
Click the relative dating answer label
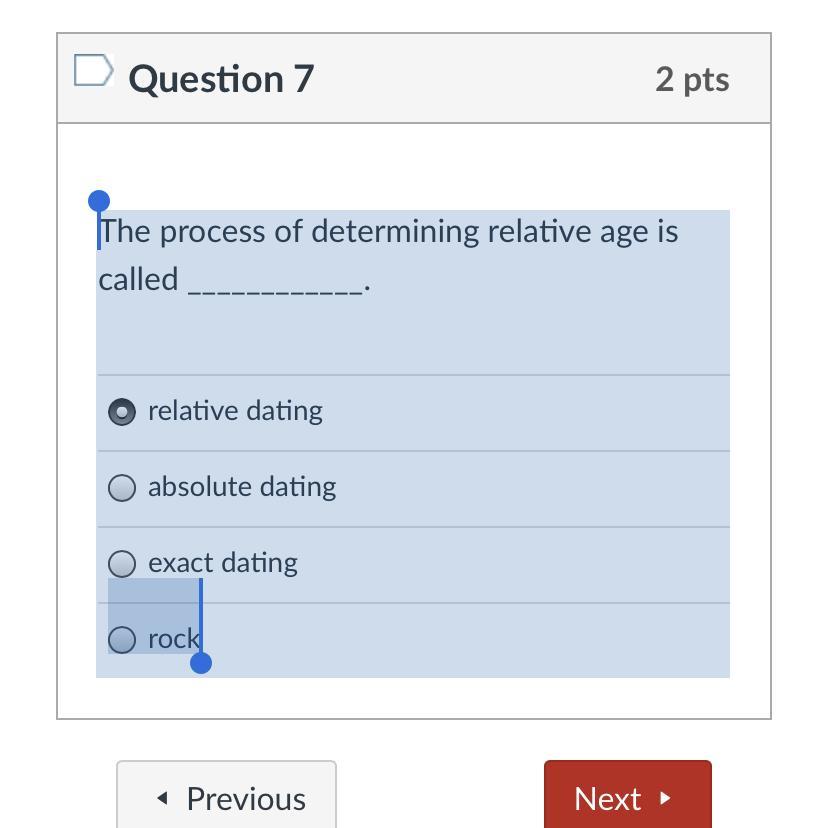tap(236, 411)
